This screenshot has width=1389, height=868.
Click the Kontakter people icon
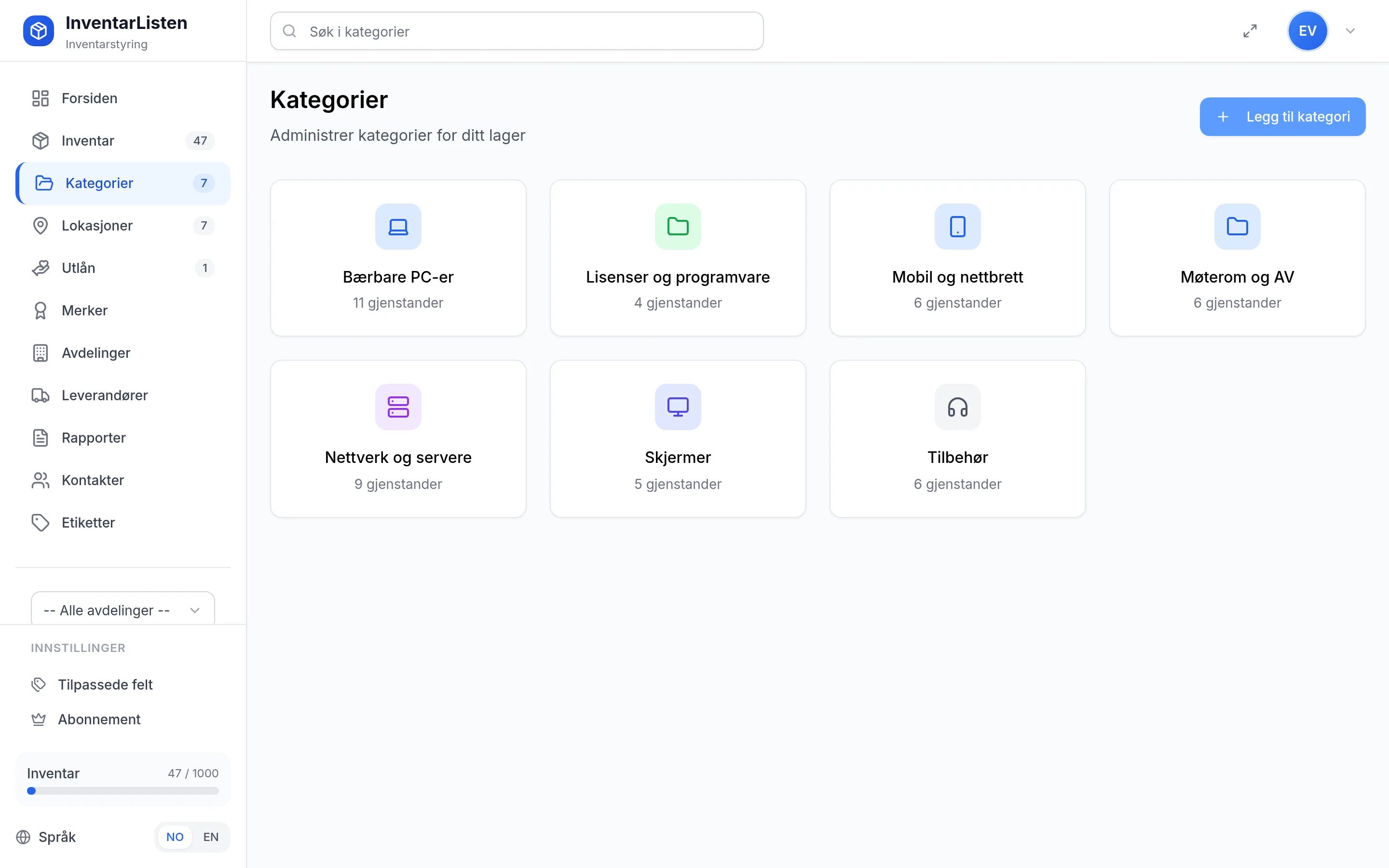click(x=40, y=480)
